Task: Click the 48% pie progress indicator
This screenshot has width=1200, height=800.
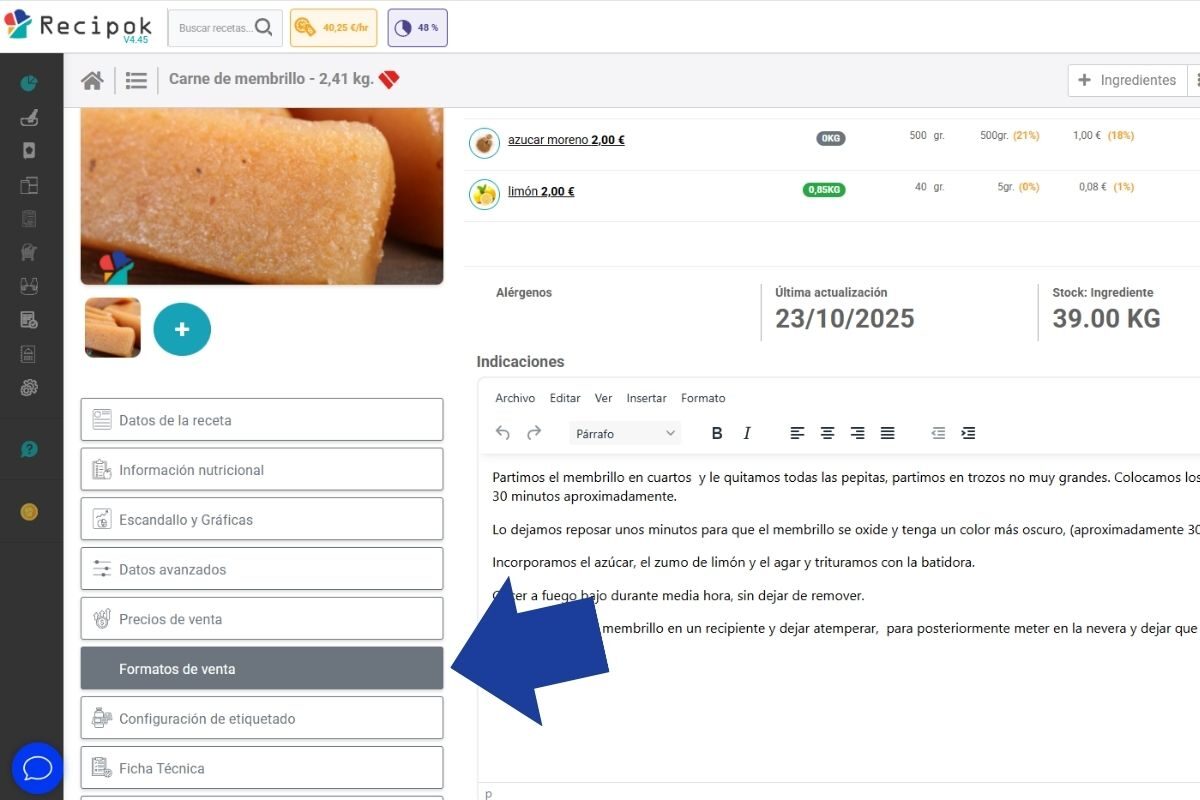Action: click(417, 28)
